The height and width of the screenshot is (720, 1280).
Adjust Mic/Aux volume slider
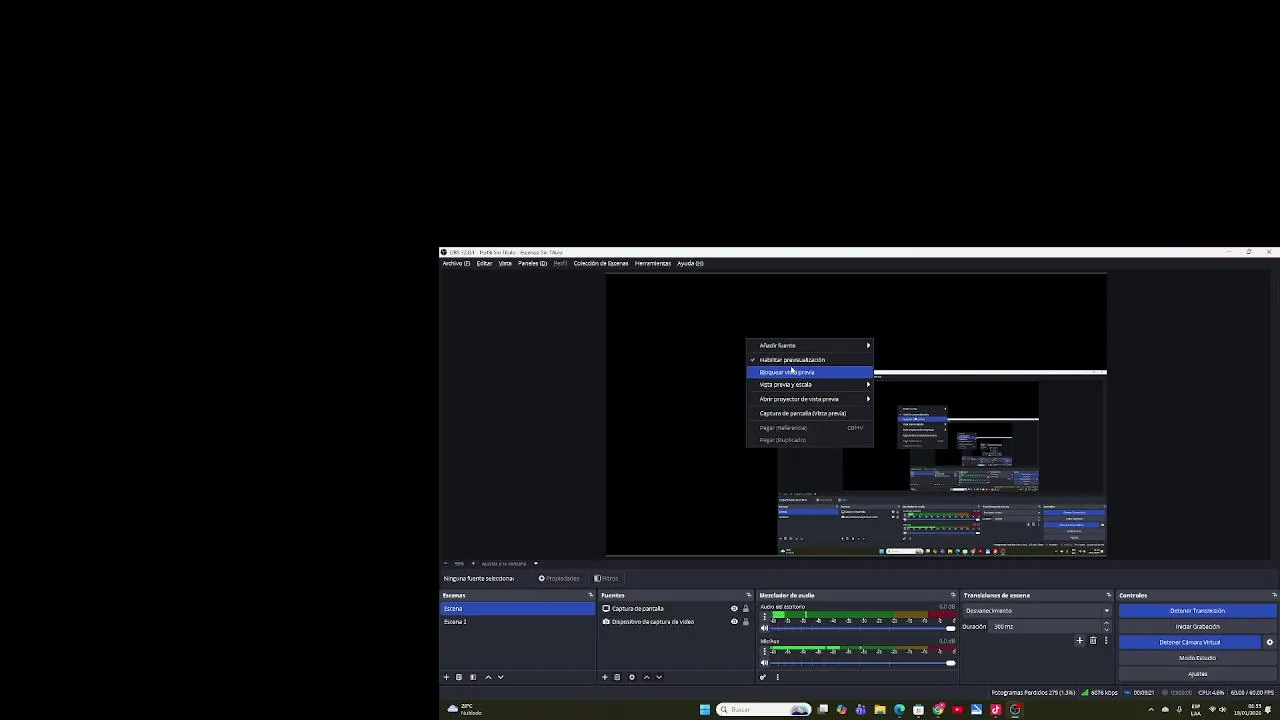pos(863,662)
